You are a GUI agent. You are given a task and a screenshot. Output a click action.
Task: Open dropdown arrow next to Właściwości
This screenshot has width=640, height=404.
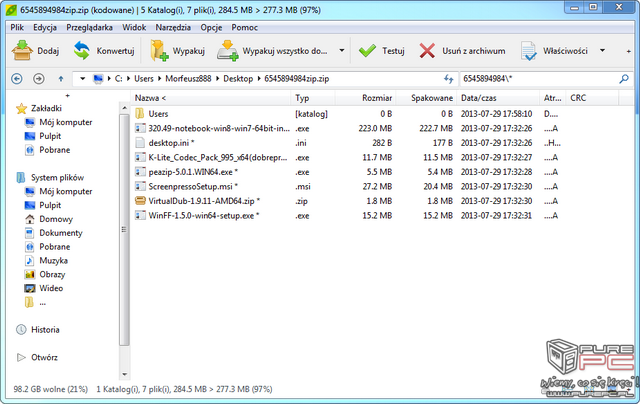click(602, 51)
